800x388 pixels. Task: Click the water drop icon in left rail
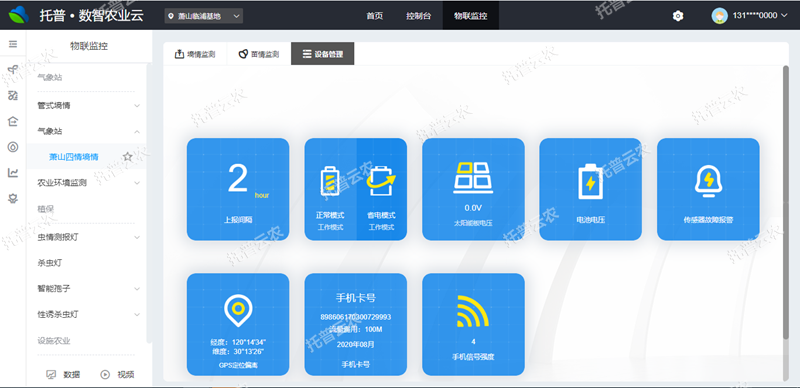13,147
